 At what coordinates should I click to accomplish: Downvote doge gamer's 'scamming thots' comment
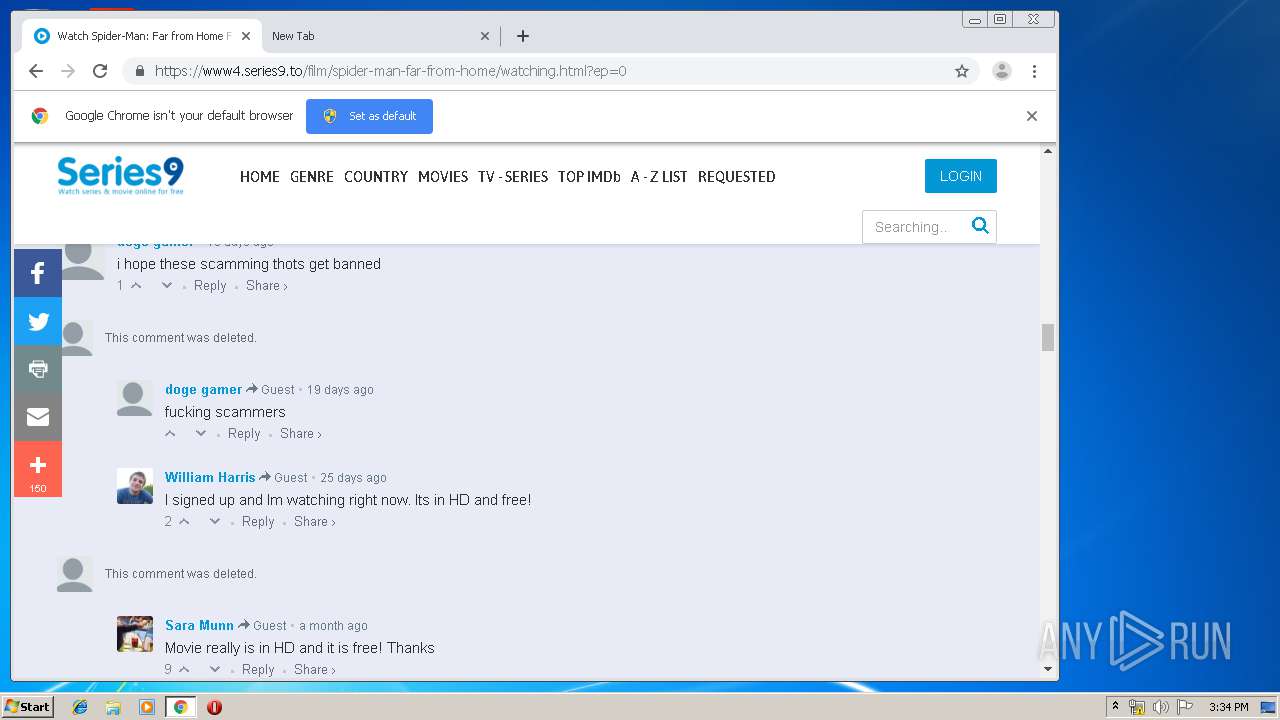167,286
